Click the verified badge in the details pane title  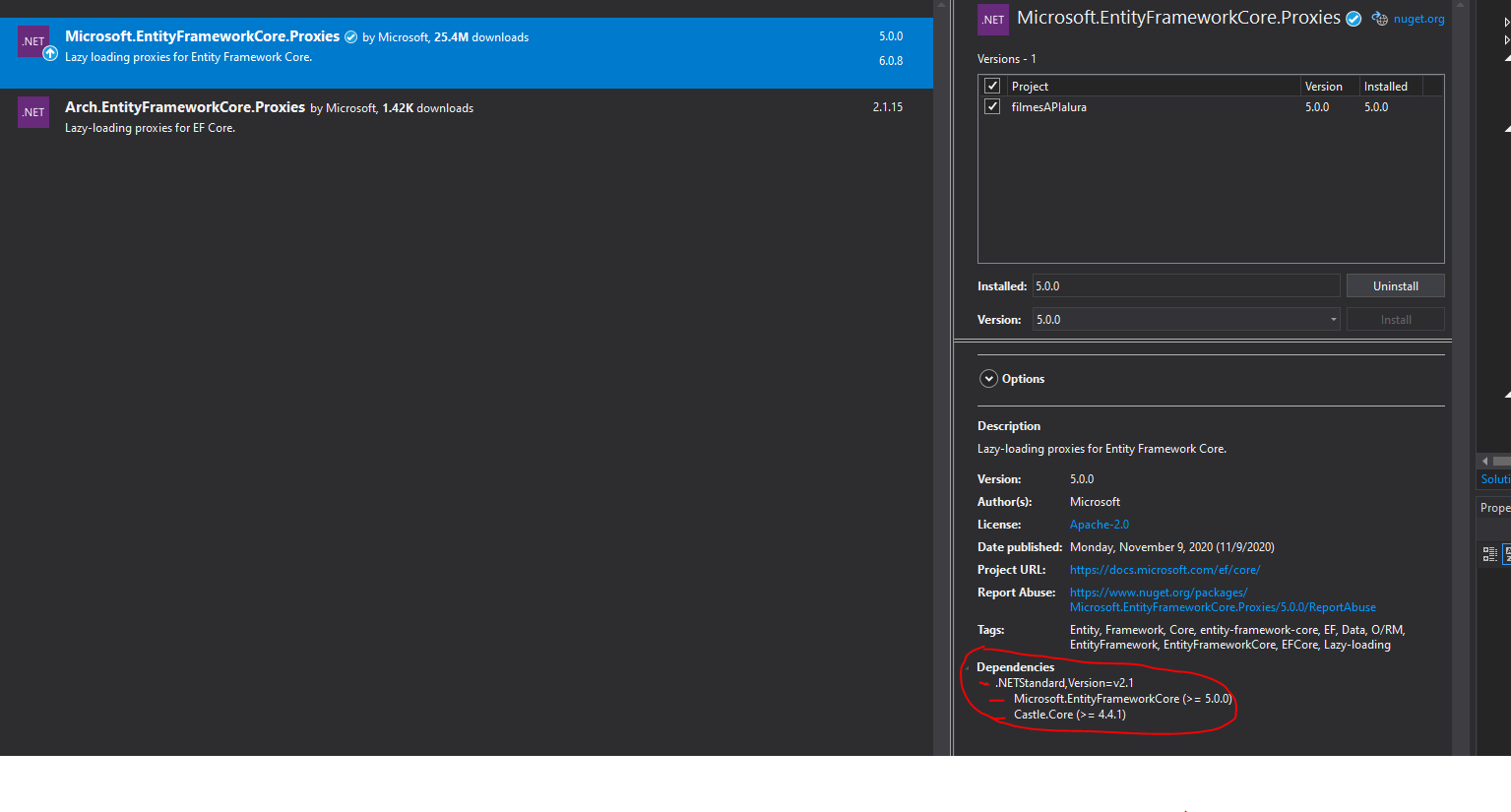click(1354, 19)
